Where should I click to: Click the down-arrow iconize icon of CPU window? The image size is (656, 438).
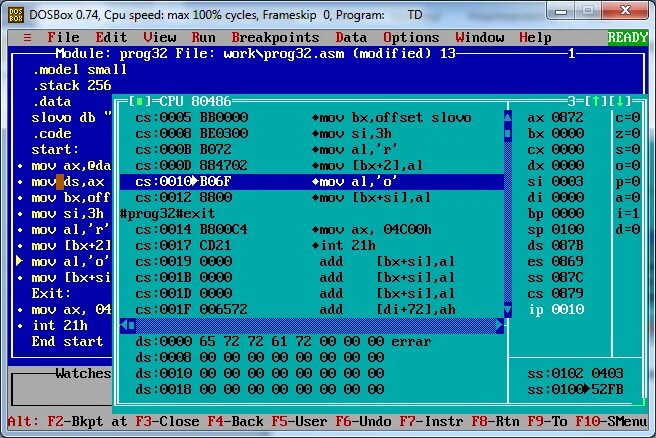coord(620,101)
